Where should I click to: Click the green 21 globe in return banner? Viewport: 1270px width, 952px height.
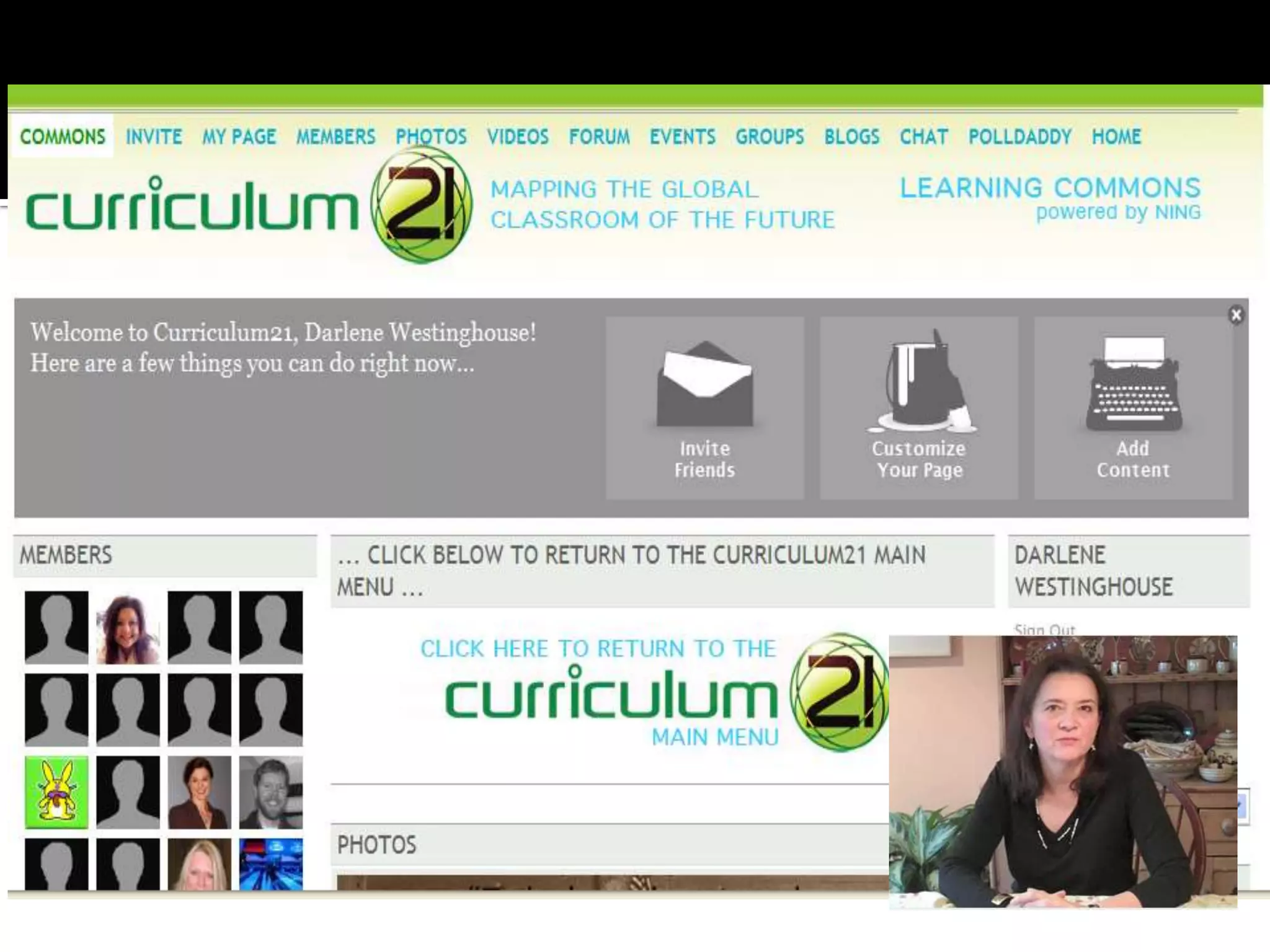840,692
